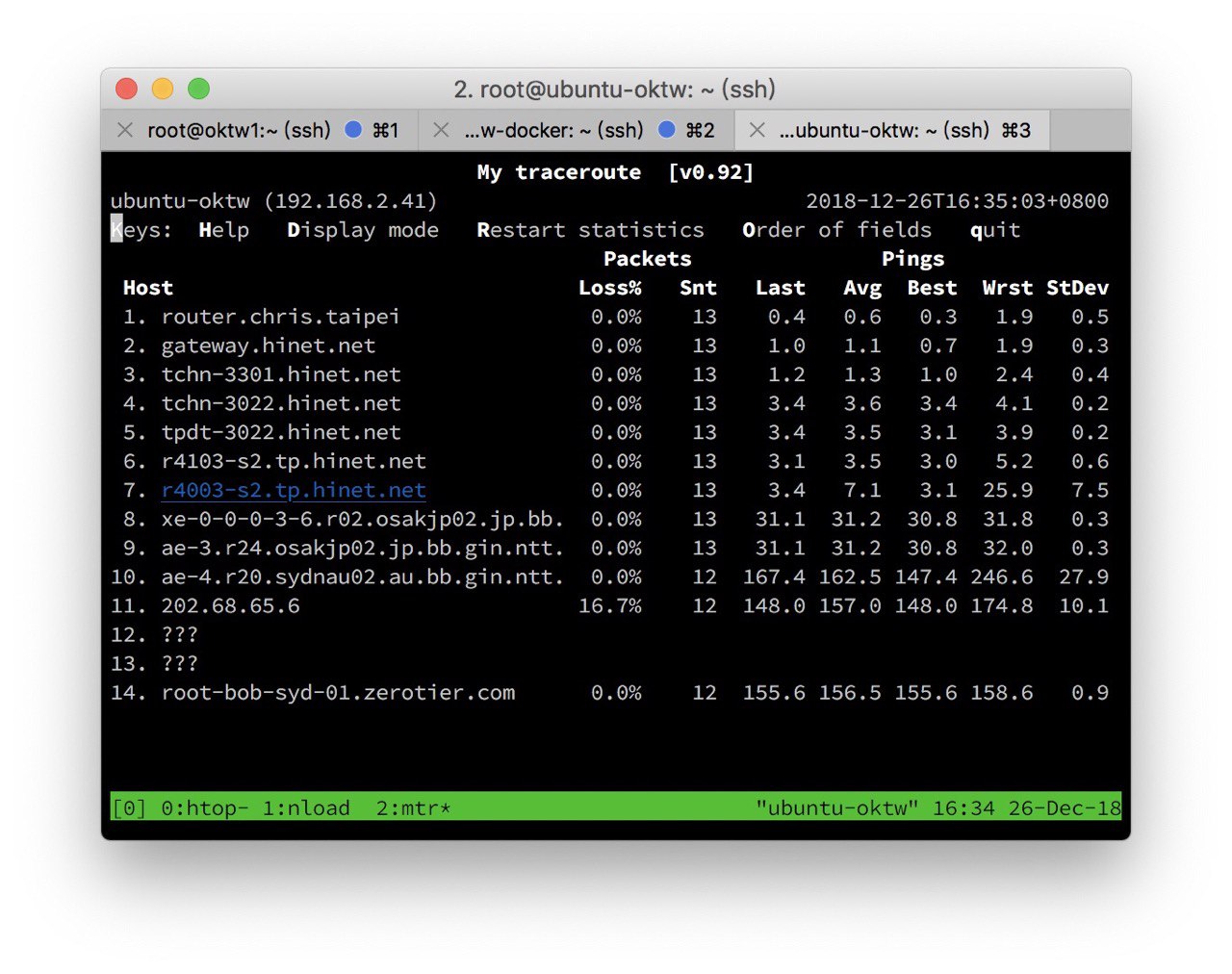Click host root-bob-syd-01.zerotier.com
This screenshot has height=974, width=1232.
[338, 693]
